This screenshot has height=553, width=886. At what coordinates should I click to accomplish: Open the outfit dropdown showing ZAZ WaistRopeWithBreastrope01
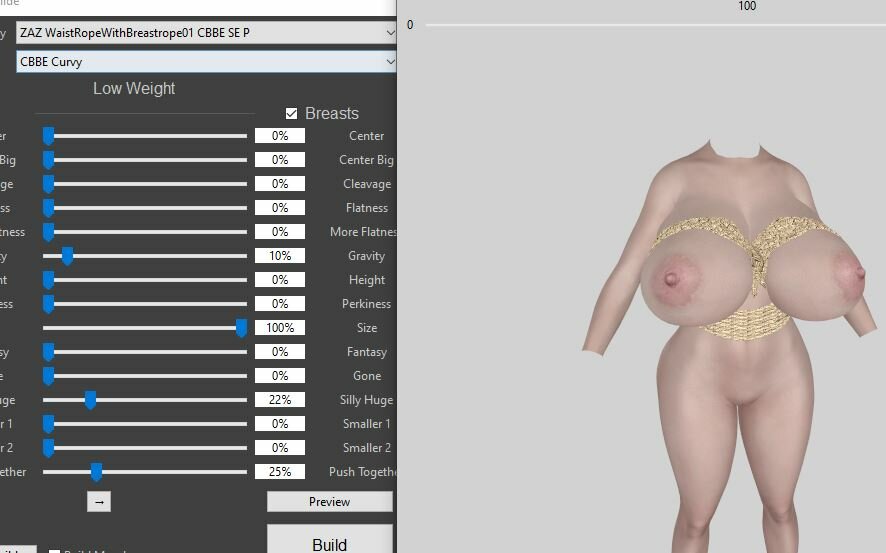coord(206,33)
